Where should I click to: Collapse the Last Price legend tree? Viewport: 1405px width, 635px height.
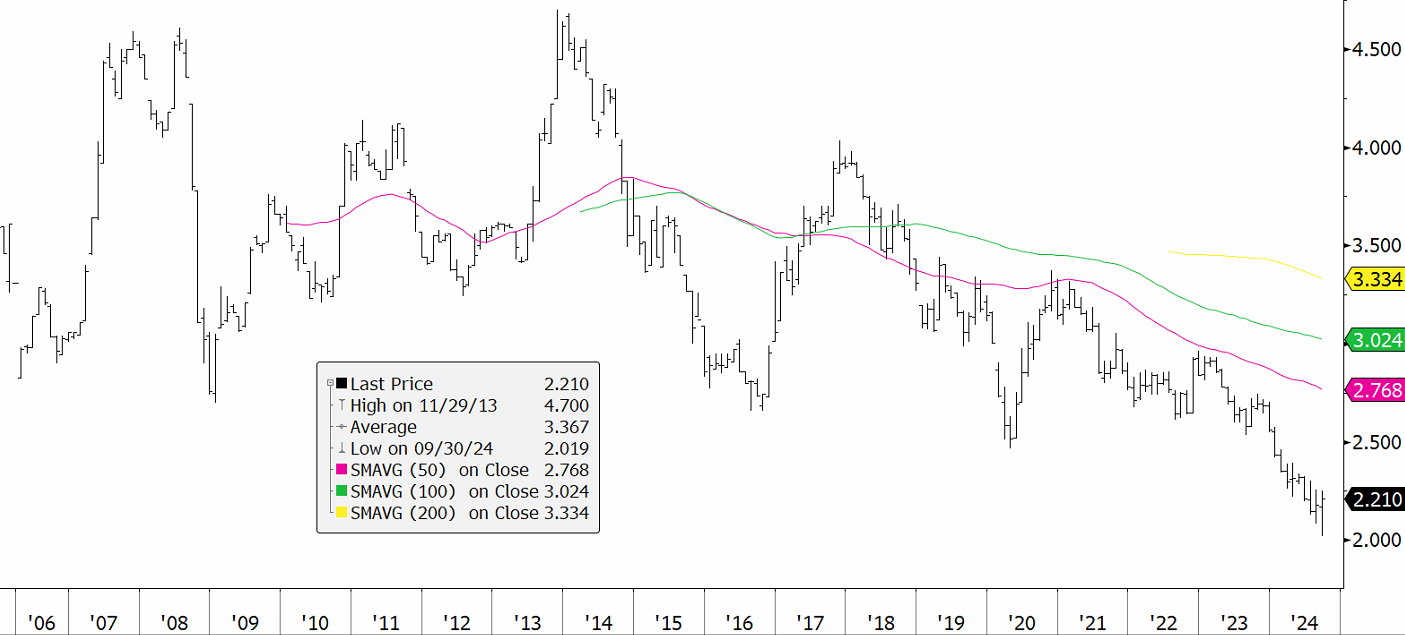click(329, 384)
